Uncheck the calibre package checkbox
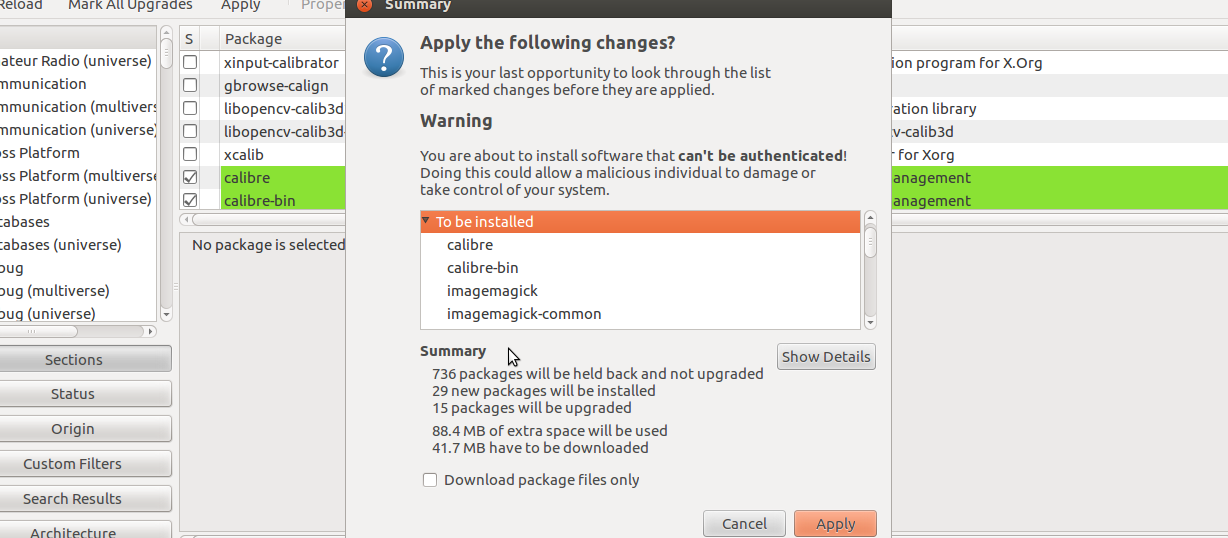Viewport: 1228px width, 538px height. coord(190,178)
